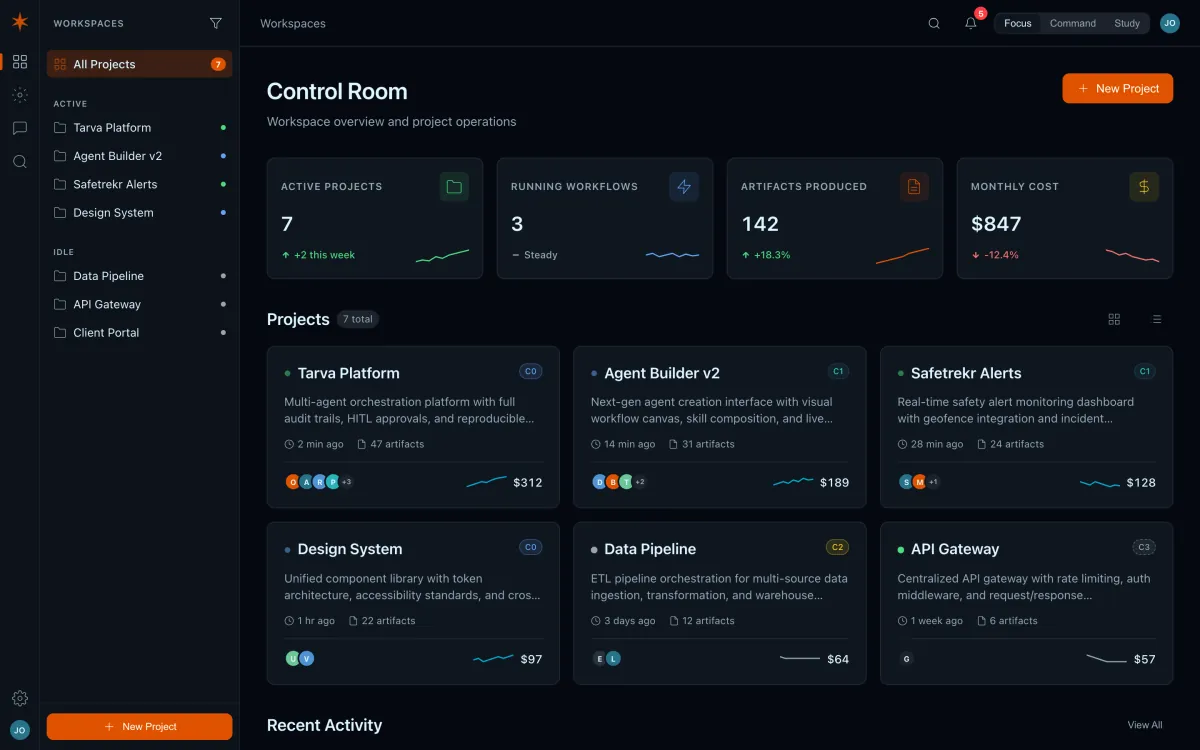Select the Study mode tab

coord(1127,23)
